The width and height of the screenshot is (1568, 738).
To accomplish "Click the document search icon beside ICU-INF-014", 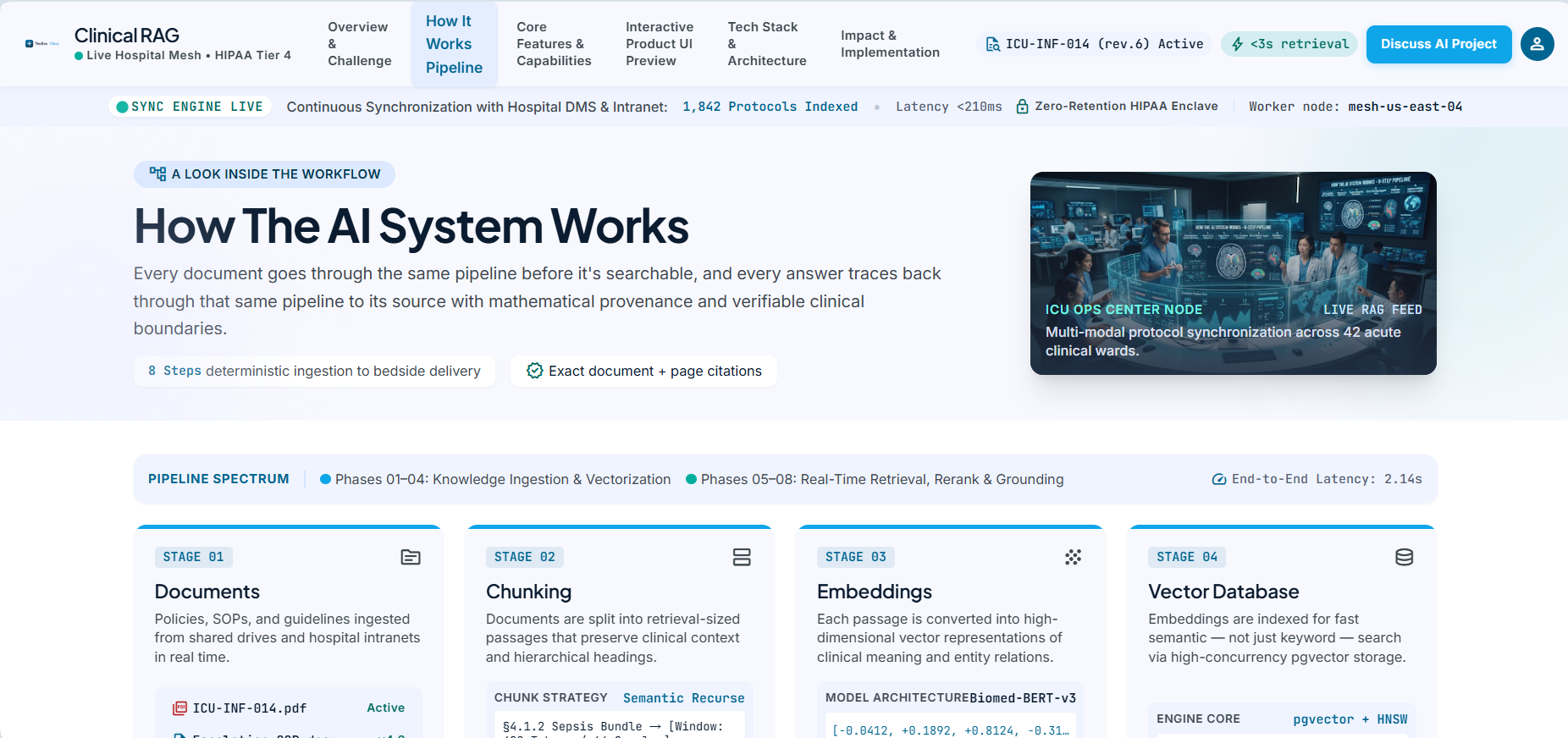I will pos(992,44).
